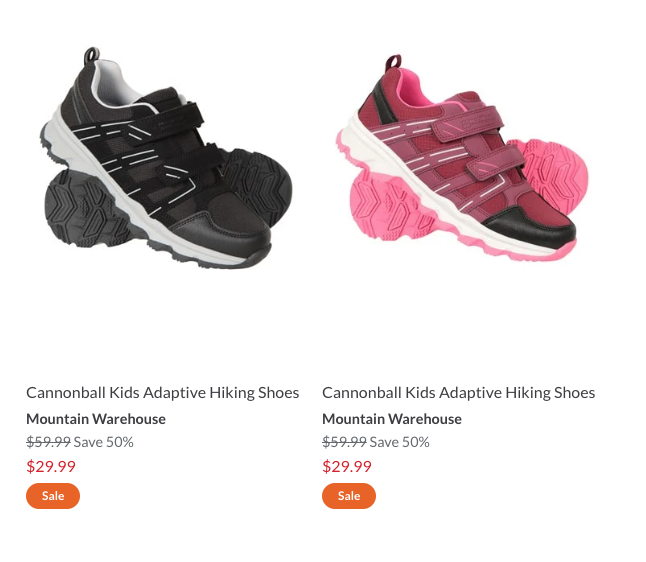646x562 pixels.
Task: Click the heel pull loop on the maroon shoe
Action: point(393,62)
